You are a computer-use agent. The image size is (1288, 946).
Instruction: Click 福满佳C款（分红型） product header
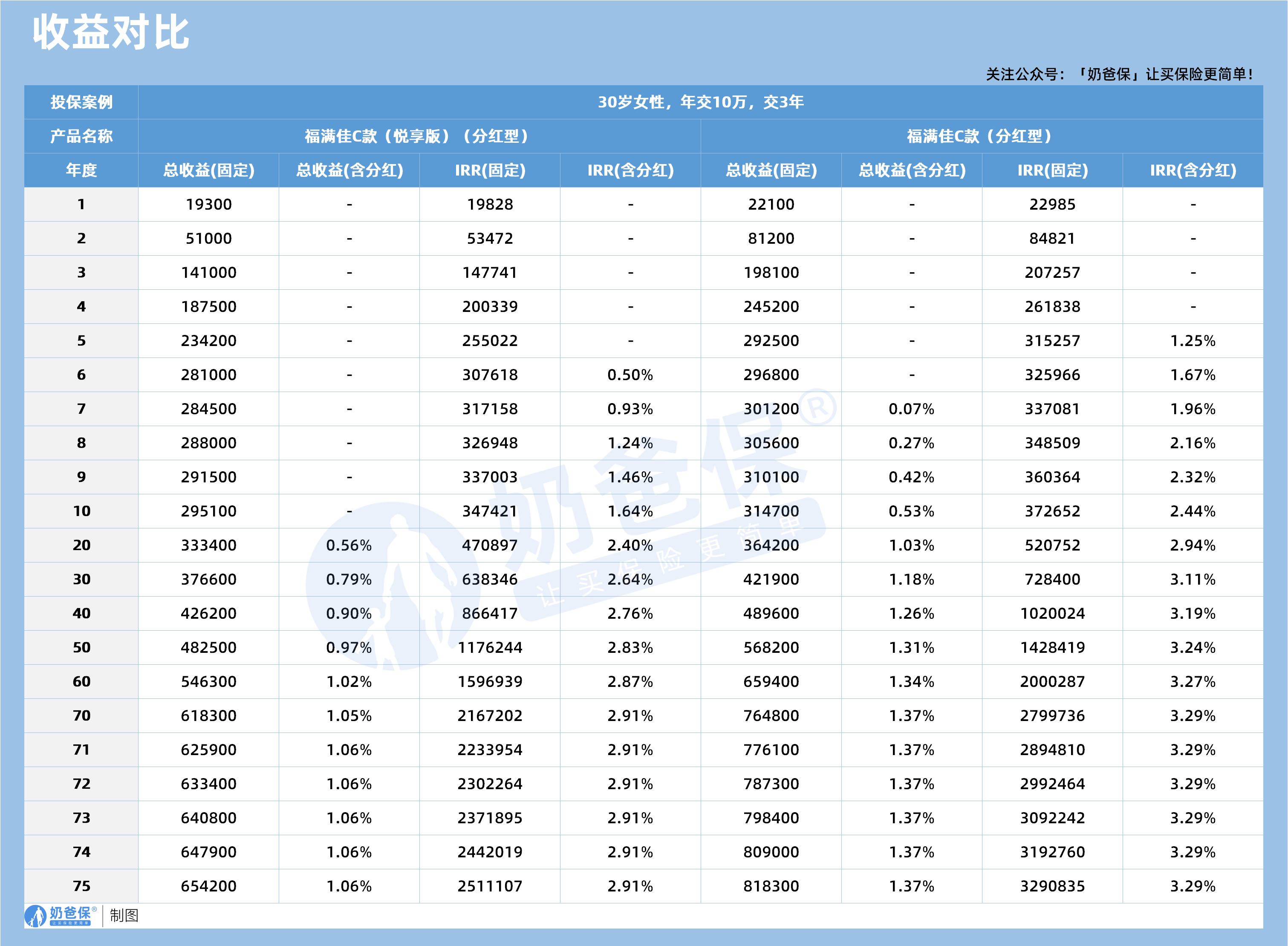click(982, 136)
